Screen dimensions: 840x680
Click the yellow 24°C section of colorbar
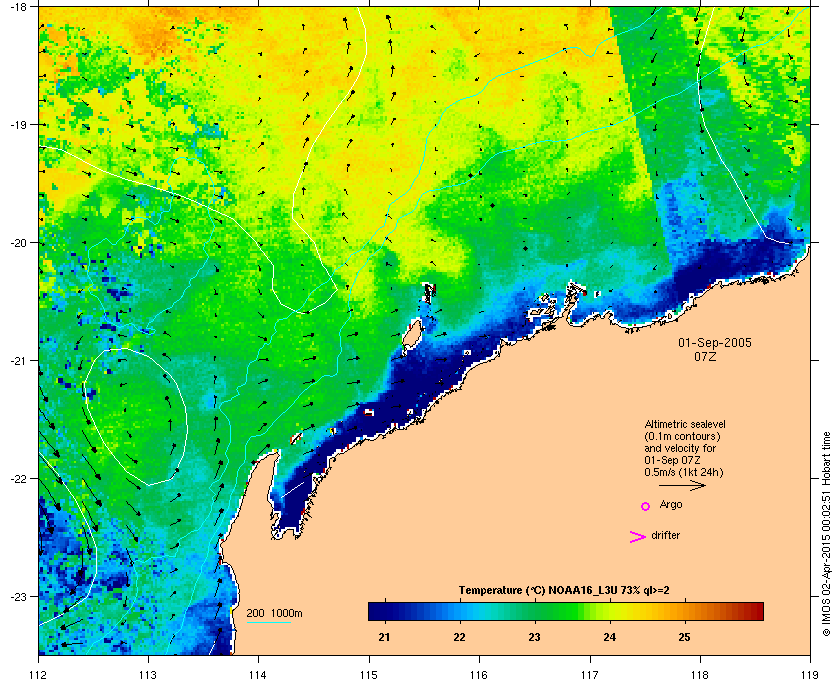point(610,611)
